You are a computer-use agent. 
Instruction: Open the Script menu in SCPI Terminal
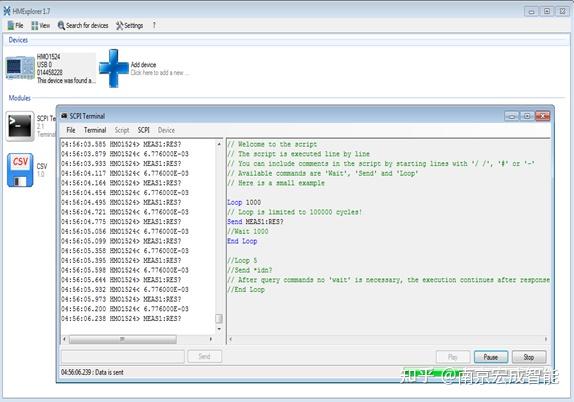(x=122, y=130)
